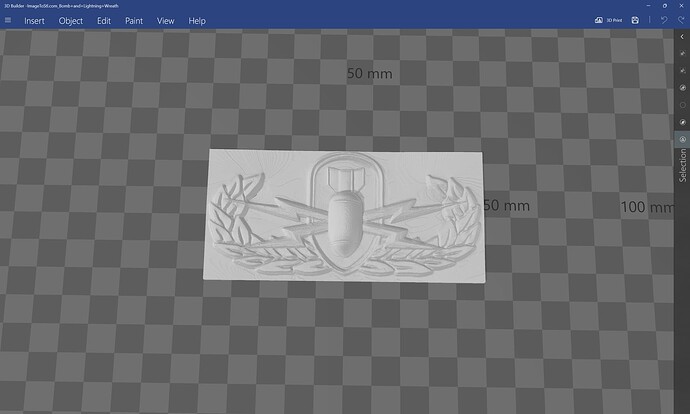Open the Insert menu
Viewport: 690px width, 414px height.
(x=34, y=20)
